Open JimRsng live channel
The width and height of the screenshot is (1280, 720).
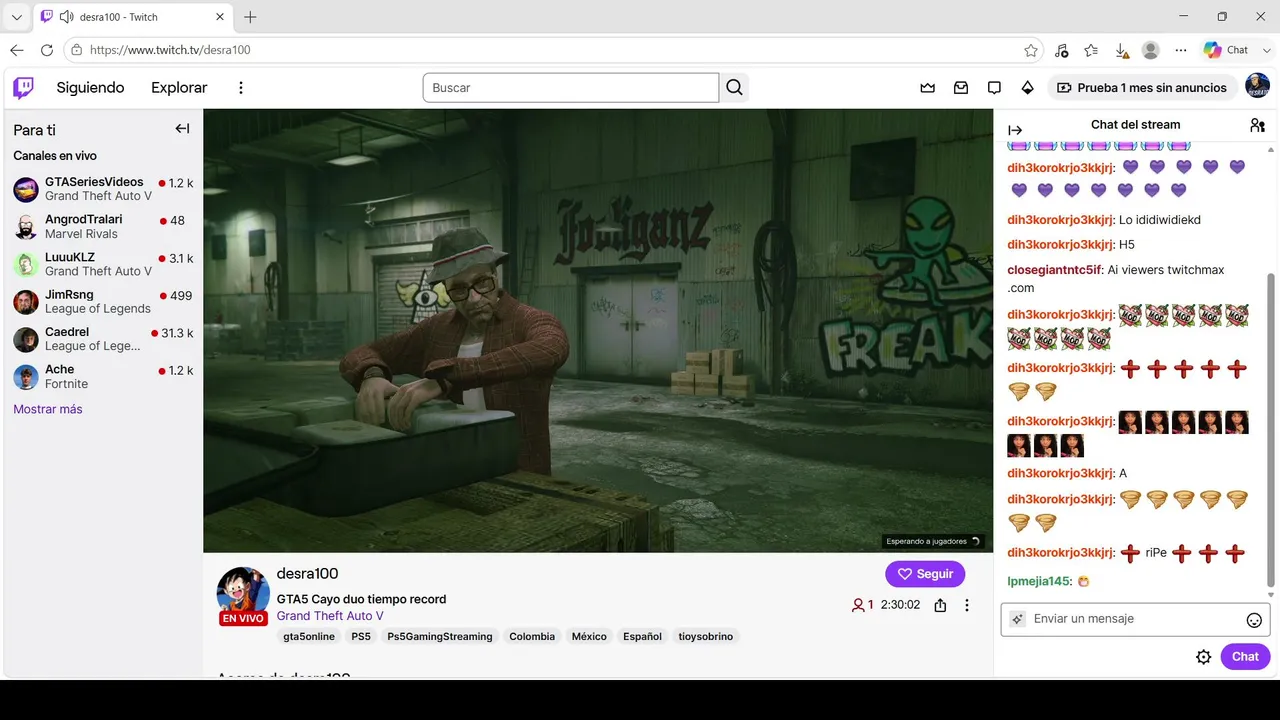103,302
